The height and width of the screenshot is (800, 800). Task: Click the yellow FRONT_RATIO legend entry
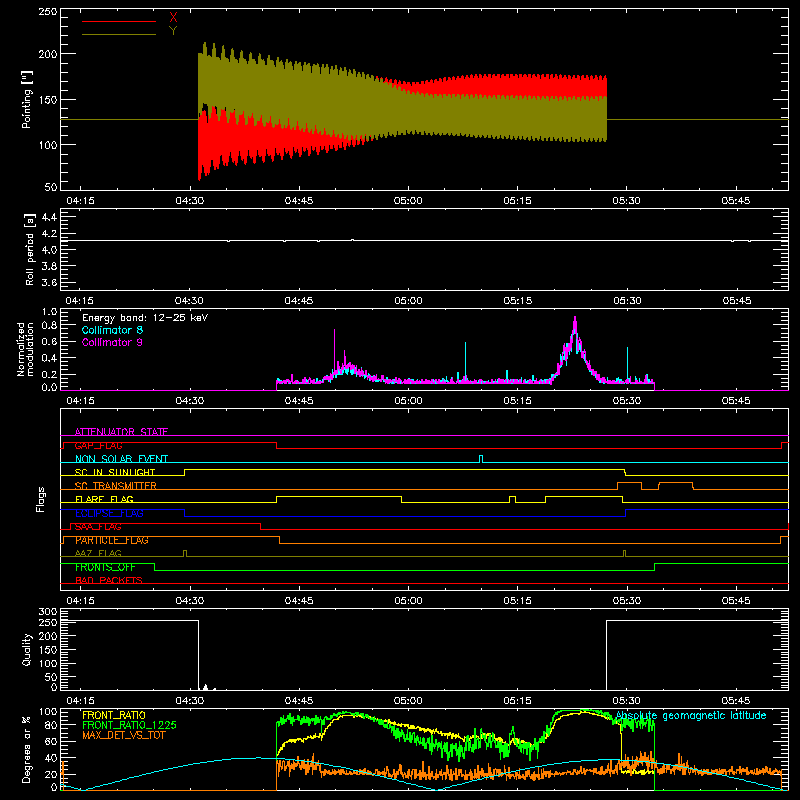pos(114,715)
